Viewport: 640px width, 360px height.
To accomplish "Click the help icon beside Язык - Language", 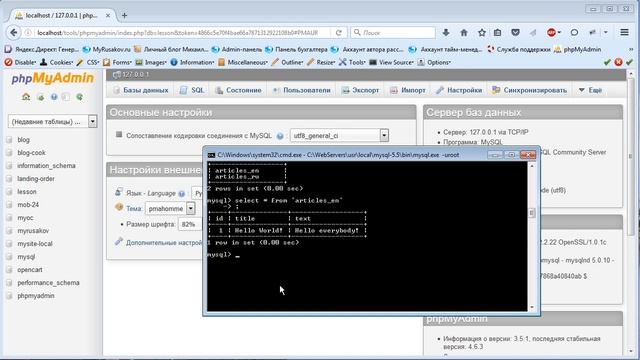I will [182, 193].
